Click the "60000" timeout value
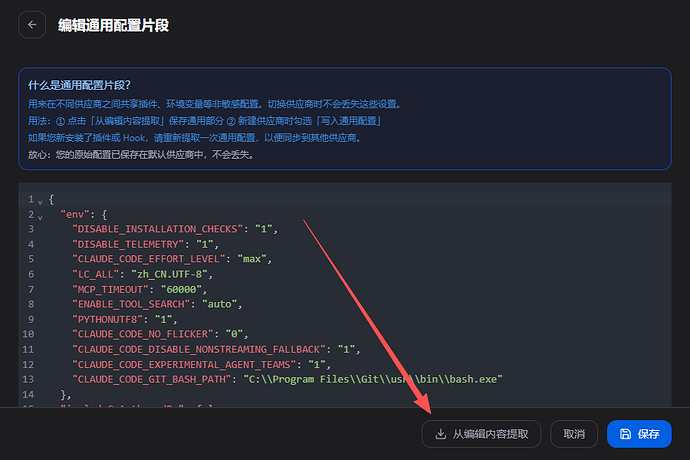The height and width of the screenshot is (460, 690). coord(181,289)
